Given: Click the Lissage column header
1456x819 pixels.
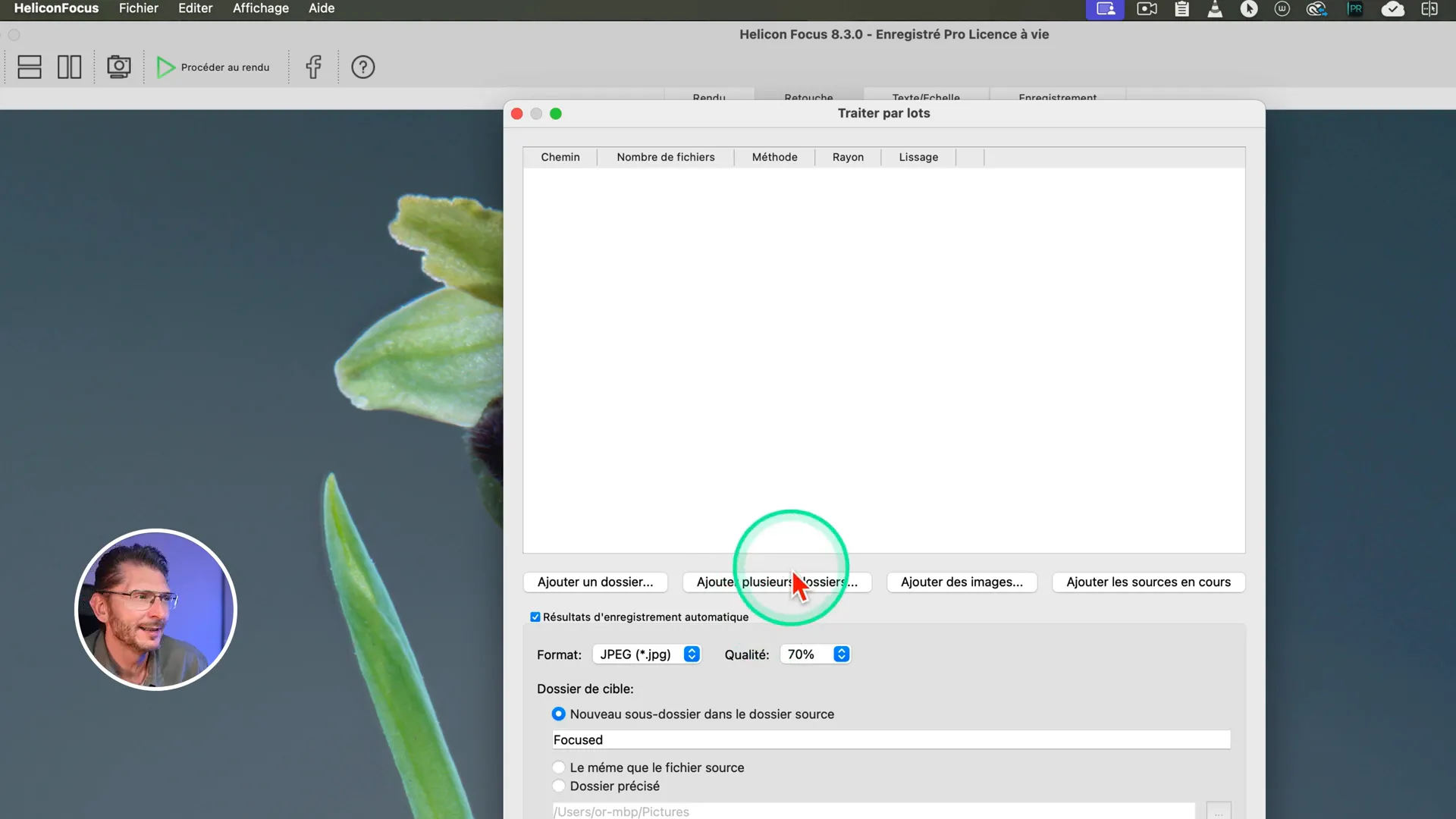Looking at the screenshot, I should pyautogui.click(x=918, y=157).
